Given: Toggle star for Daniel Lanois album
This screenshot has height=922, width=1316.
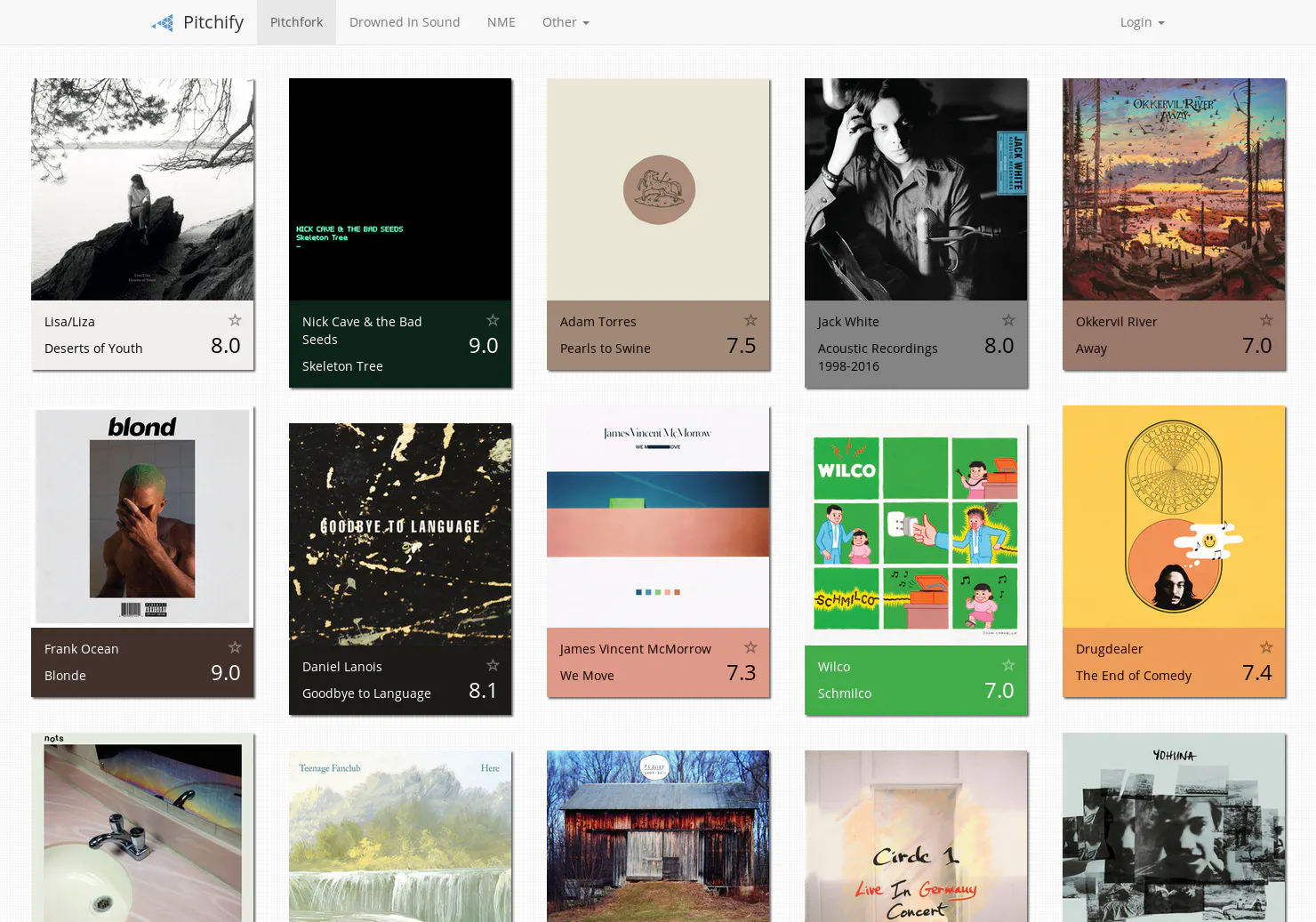Looking at the screenshot, I should (493, 665).
